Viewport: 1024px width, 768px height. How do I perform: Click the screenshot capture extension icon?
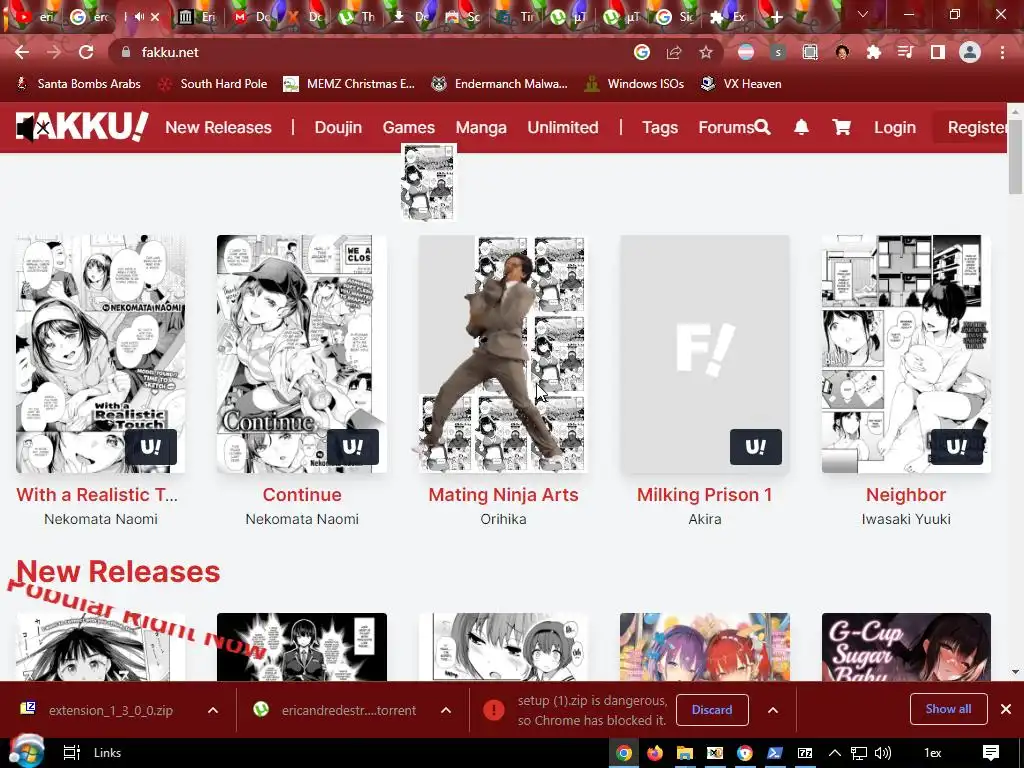click(810, 52)
